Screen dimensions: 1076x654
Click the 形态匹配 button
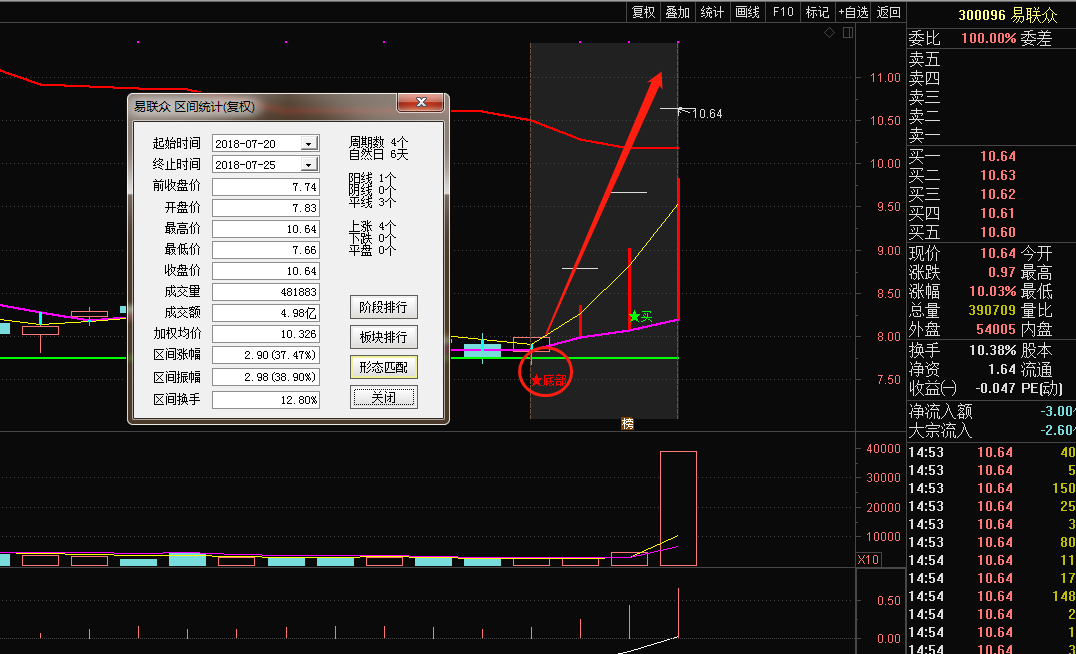click(x=384, y=367)
